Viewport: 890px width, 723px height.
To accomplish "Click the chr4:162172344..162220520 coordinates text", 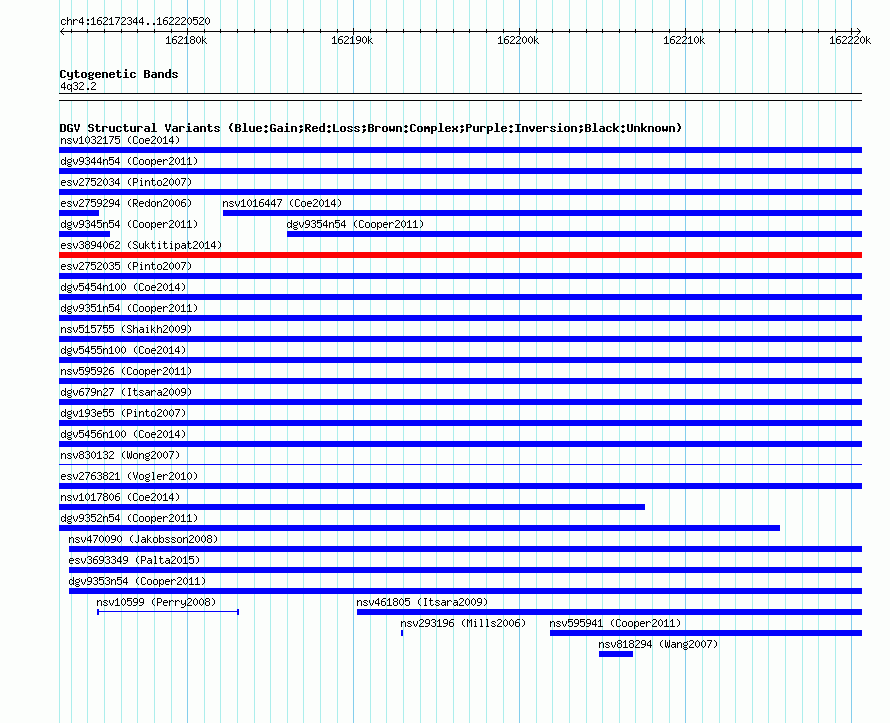I will [x=135, y=21].
